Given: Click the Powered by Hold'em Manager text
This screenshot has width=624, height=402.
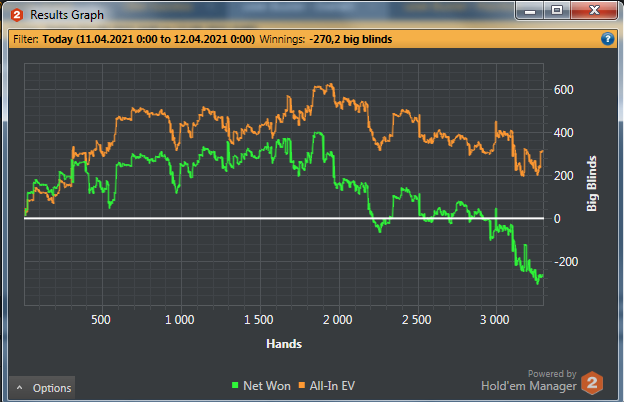Looking at the screenshot, I should point(529,381).
